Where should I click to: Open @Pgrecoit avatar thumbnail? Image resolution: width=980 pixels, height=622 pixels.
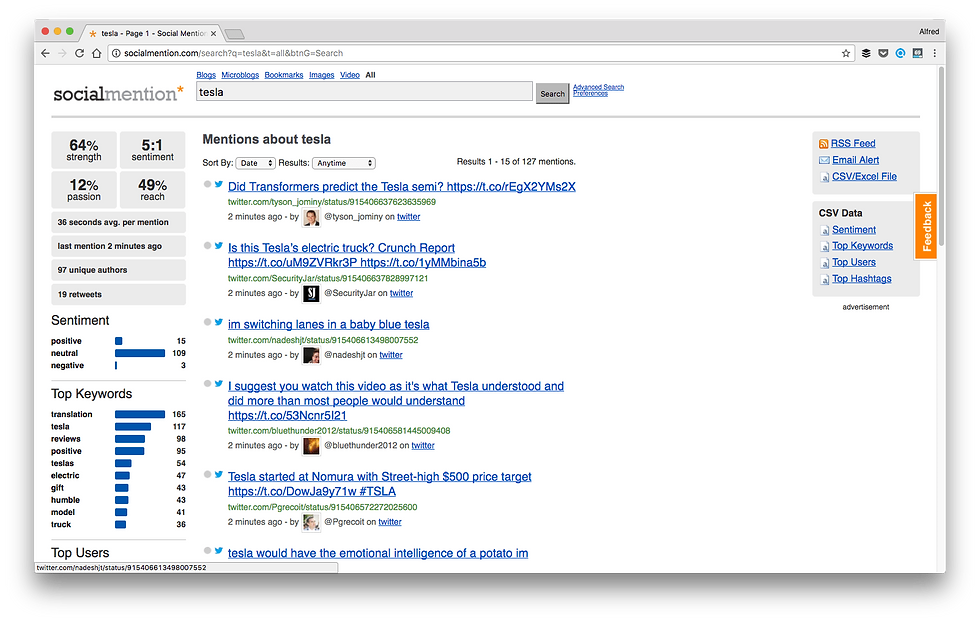coord(311,522)
